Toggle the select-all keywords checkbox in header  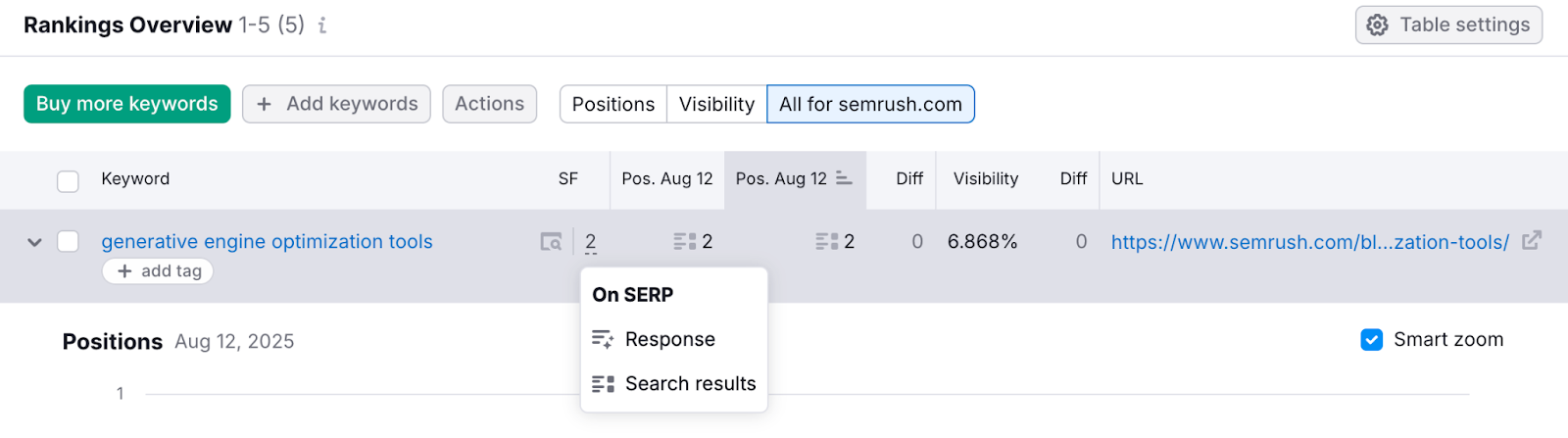(x=68, y=181)
